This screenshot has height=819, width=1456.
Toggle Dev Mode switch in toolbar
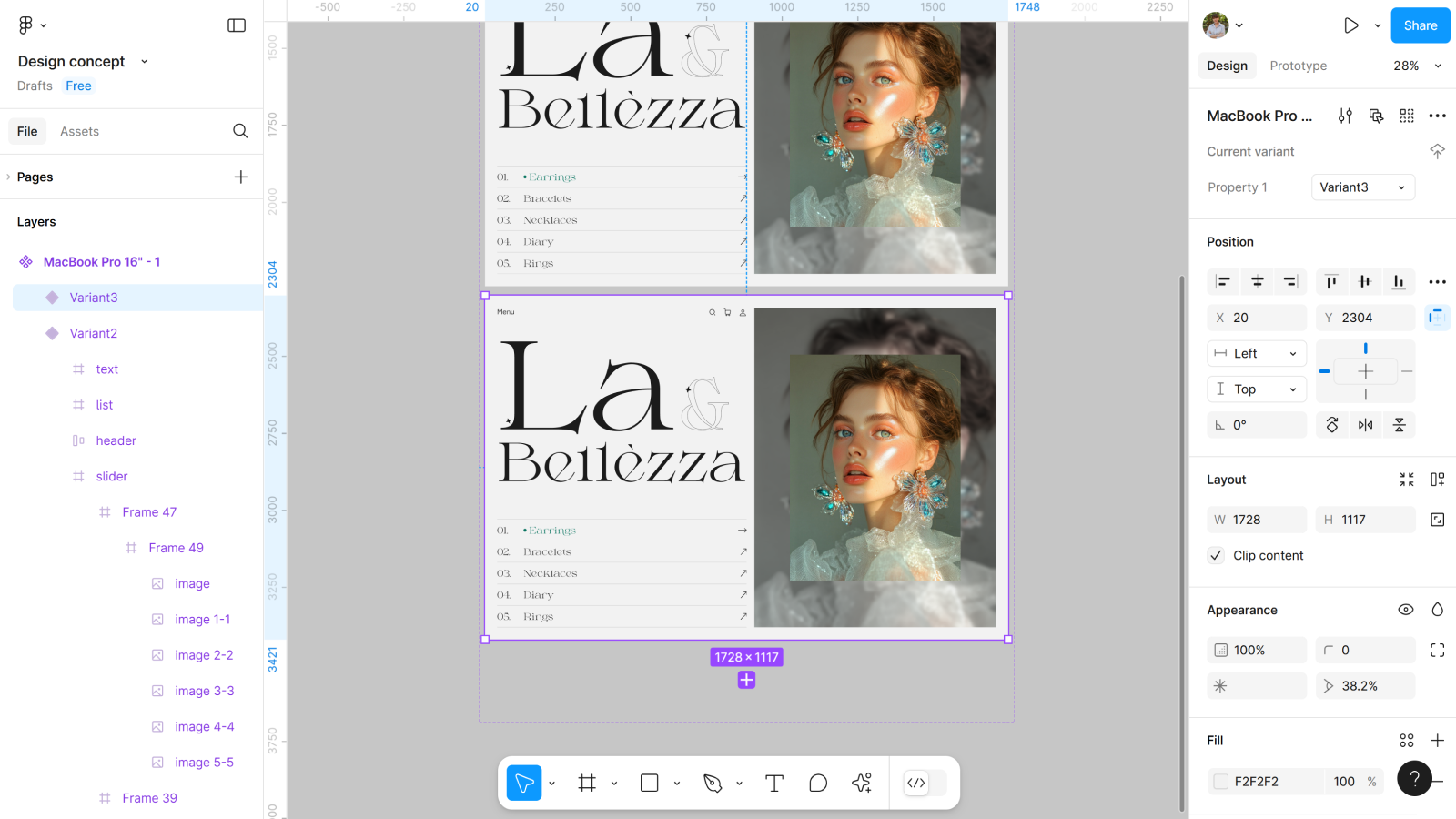925,783
